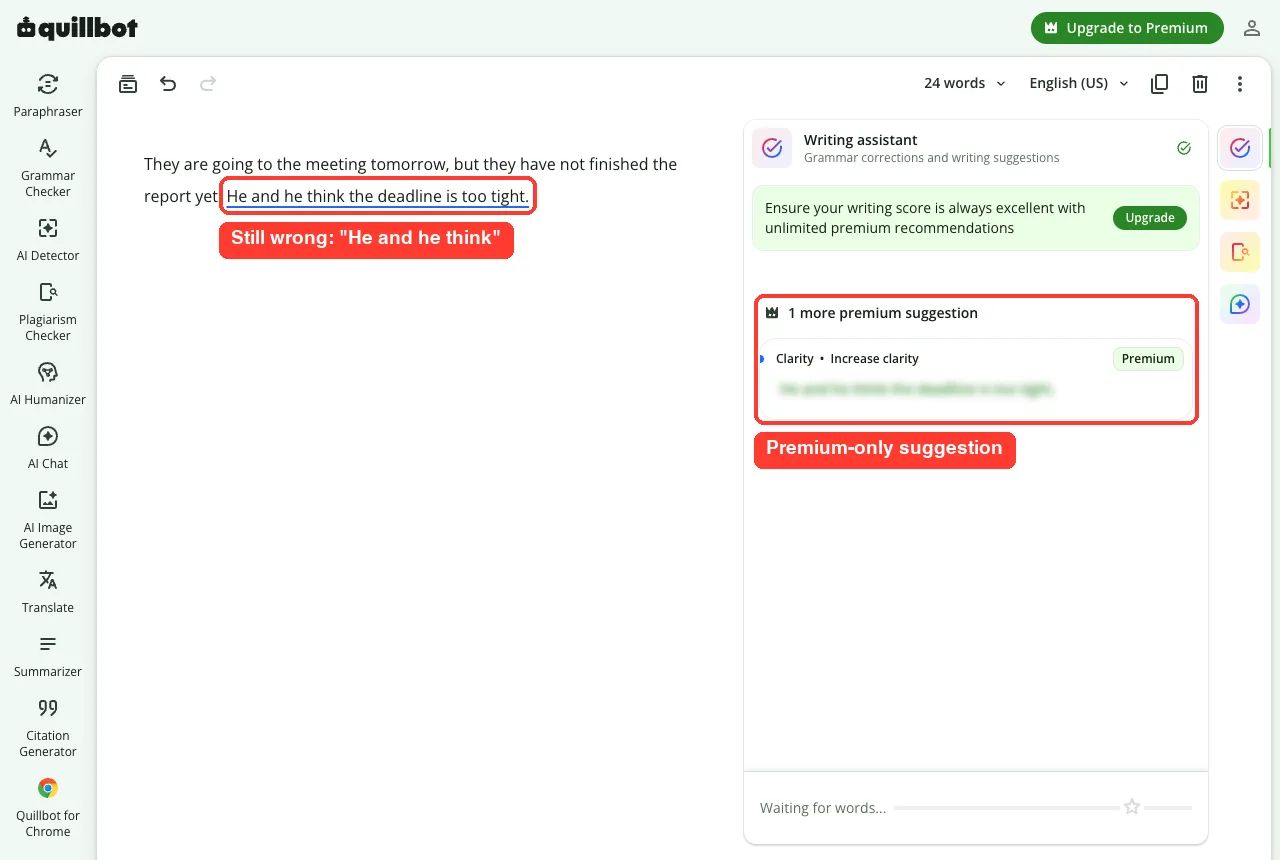Redo the last edit
Screen dimensions: 1280x860
[x=208, y=84]
